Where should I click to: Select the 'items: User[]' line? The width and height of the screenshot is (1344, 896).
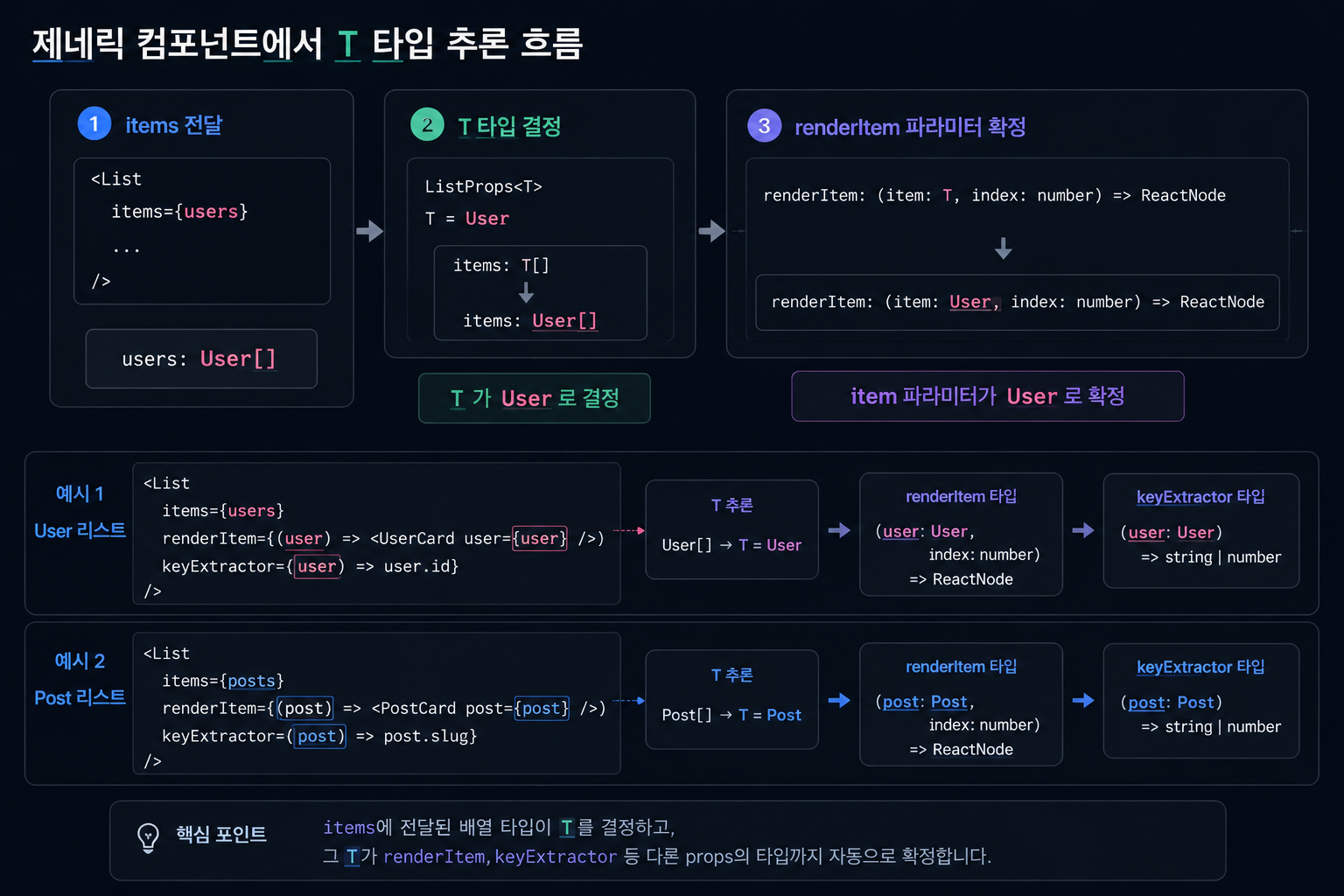point(530,321)
